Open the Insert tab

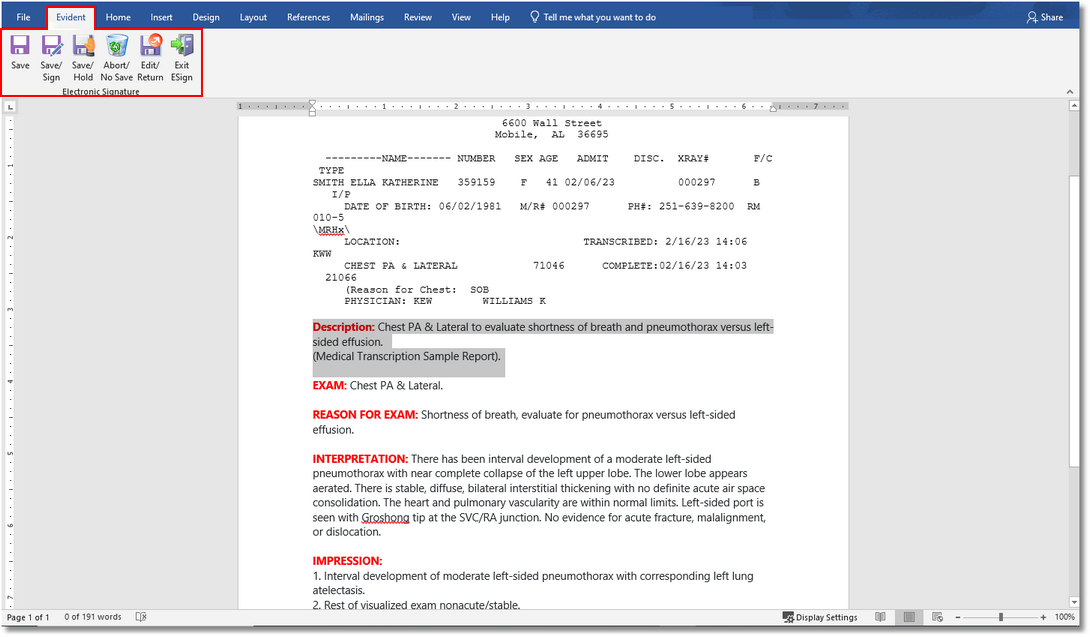[x=161, y=17]
